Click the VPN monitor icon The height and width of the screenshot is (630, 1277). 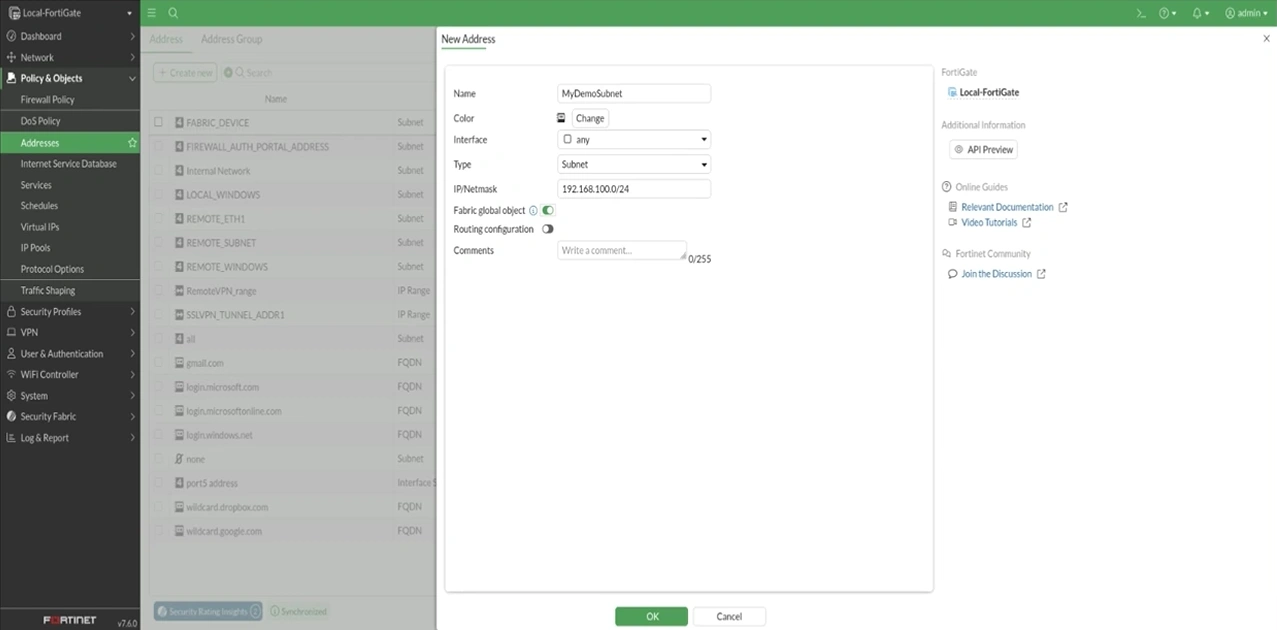click(x=11, y=332)
